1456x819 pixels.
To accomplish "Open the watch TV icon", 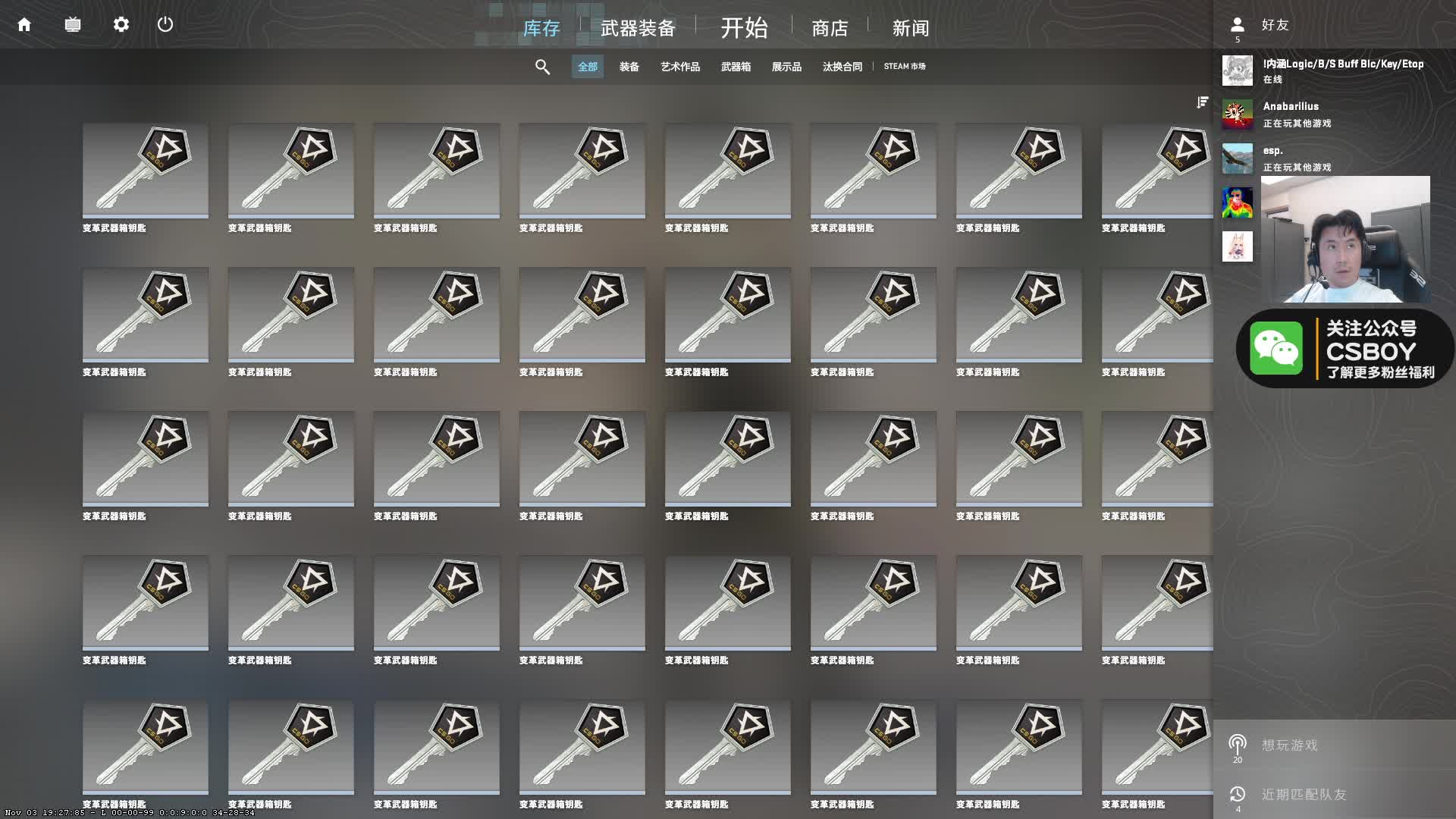I will tap(73, 25).
